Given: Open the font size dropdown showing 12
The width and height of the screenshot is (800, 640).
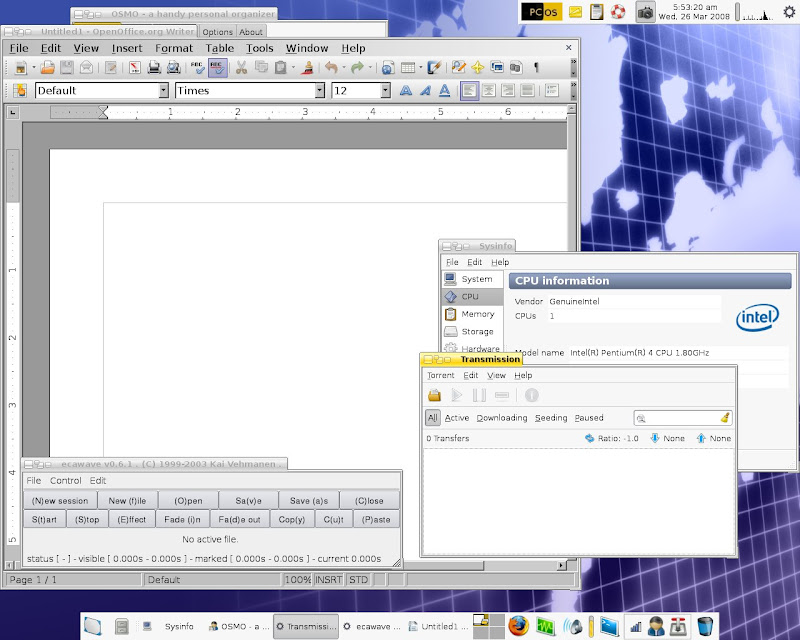Looking at the screenshot, I should pyautogui.click(x=385, y=91).
